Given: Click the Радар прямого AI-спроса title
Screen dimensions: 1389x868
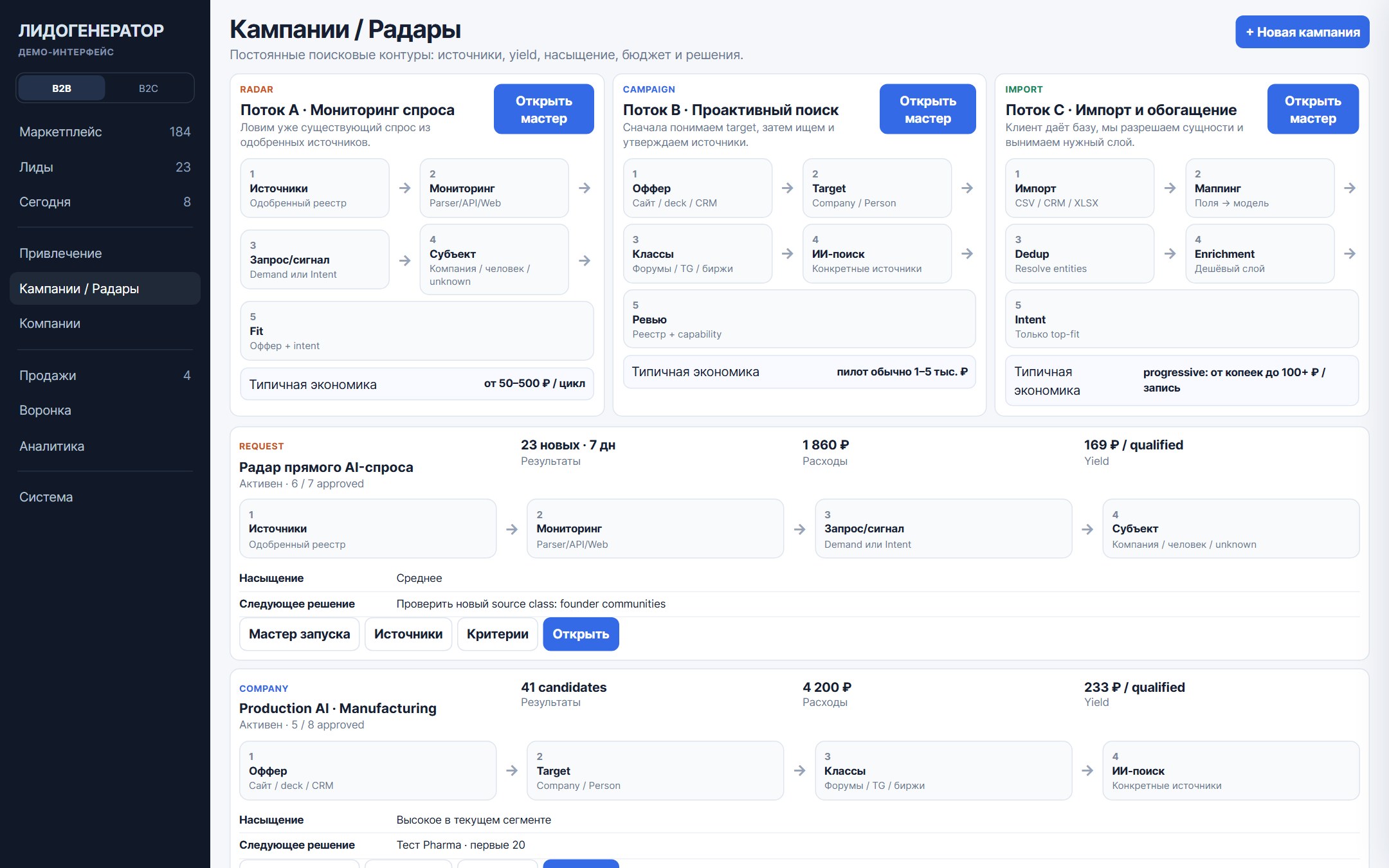Looking at the screenshot, I should click(x=326, y=467).
